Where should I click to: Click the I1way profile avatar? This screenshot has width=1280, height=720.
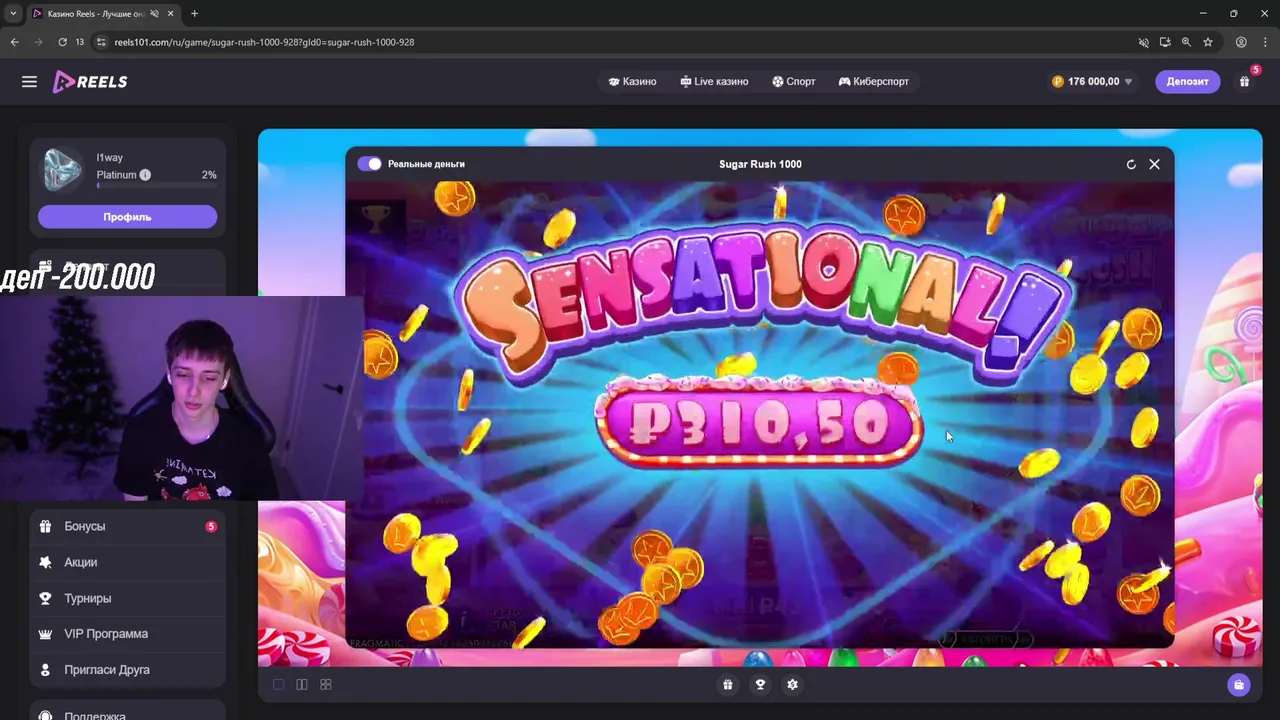point(62,169)
